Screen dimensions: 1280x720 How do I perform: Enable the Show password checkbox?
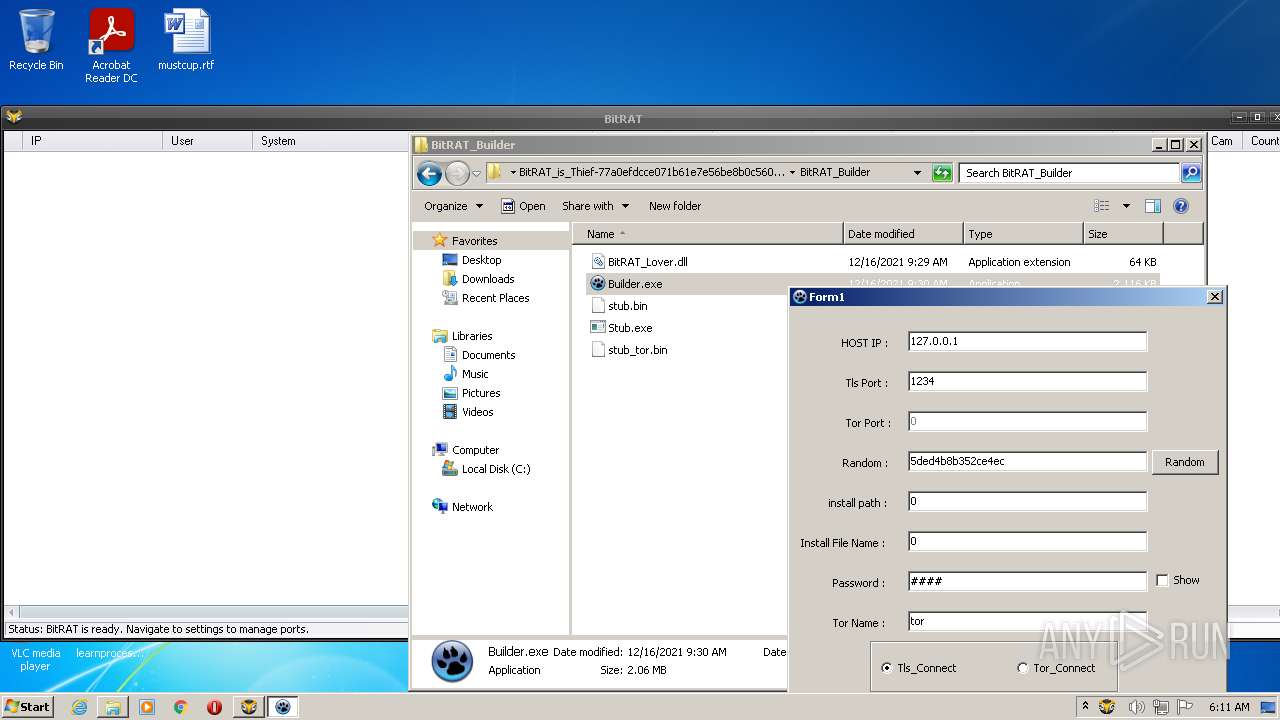coord(1162,580)
